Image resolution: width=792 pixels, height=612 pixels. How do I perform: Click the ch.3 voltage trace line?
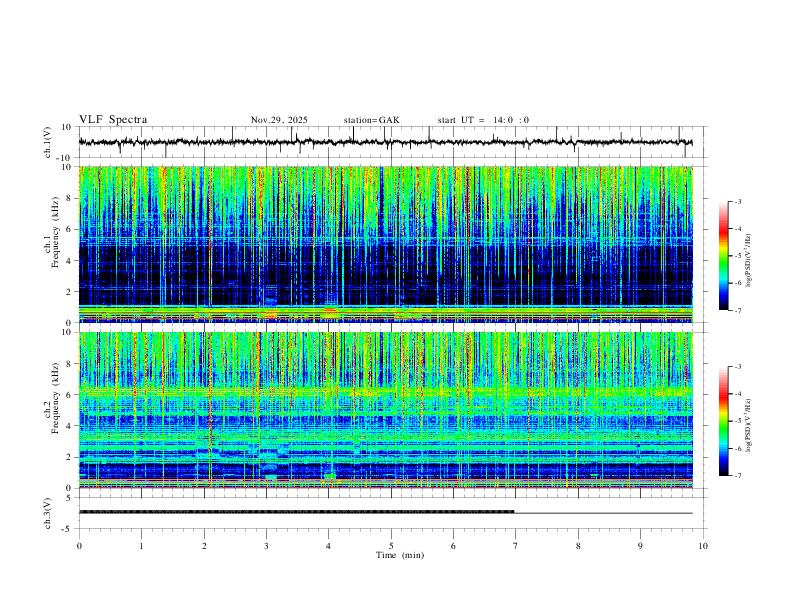point(385,512)
